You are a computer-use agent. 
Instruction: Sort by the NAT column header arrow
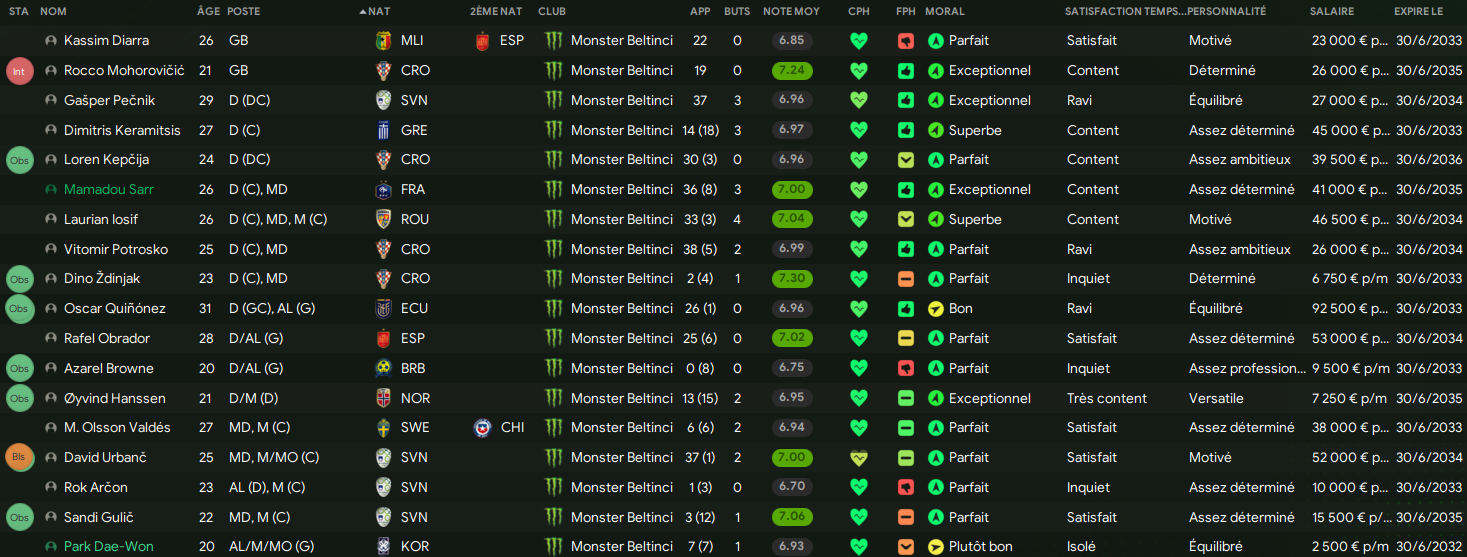pos(375,11)
